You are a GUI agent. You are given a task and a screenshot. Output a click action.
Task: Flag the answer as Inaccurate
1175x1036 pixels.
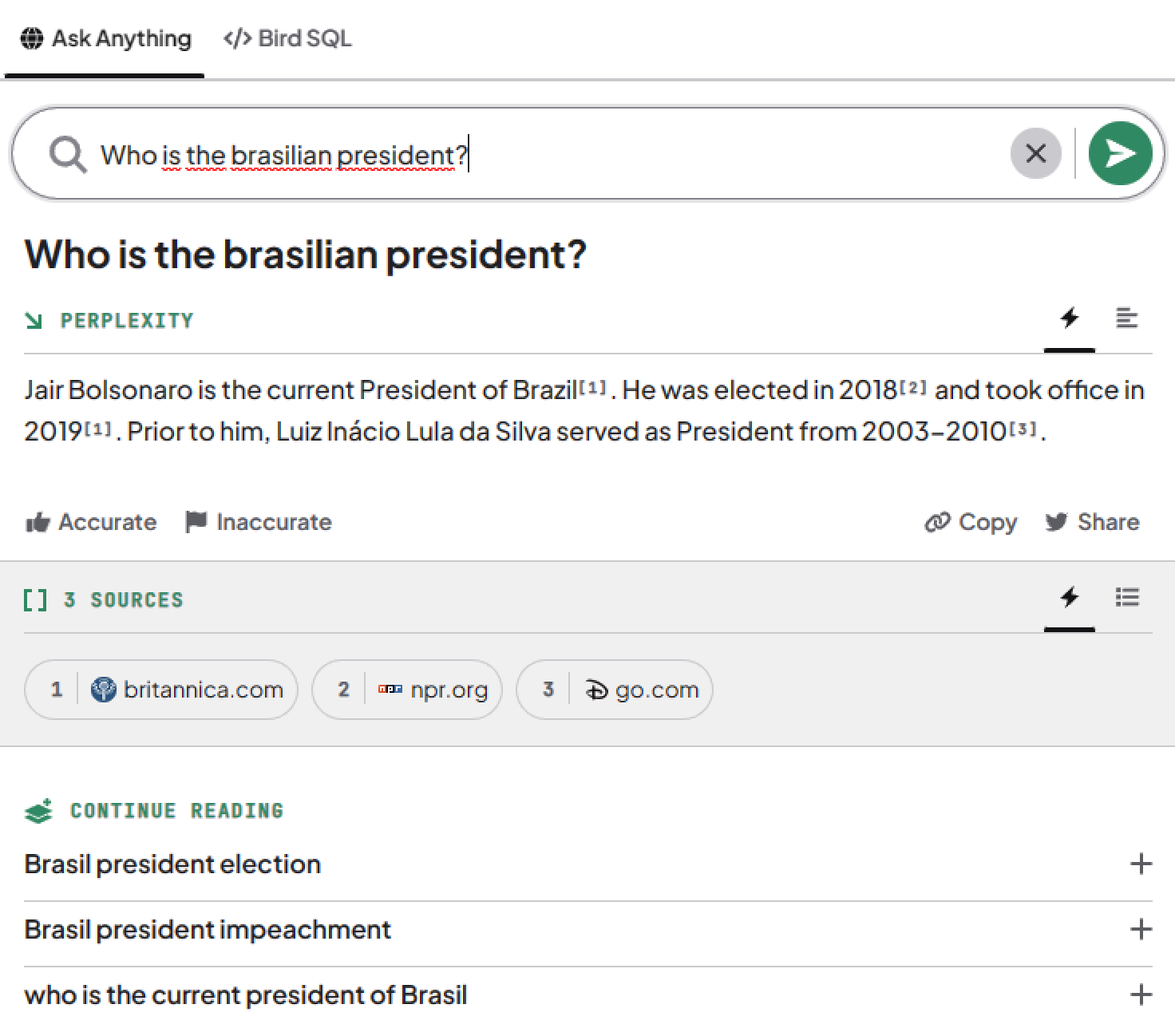coord(258,522)
